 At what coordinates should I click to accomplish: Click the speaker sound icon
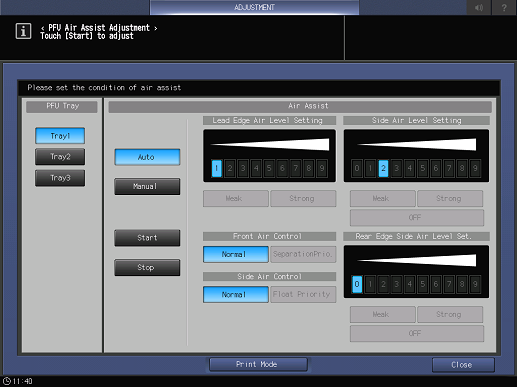point(479,7)
